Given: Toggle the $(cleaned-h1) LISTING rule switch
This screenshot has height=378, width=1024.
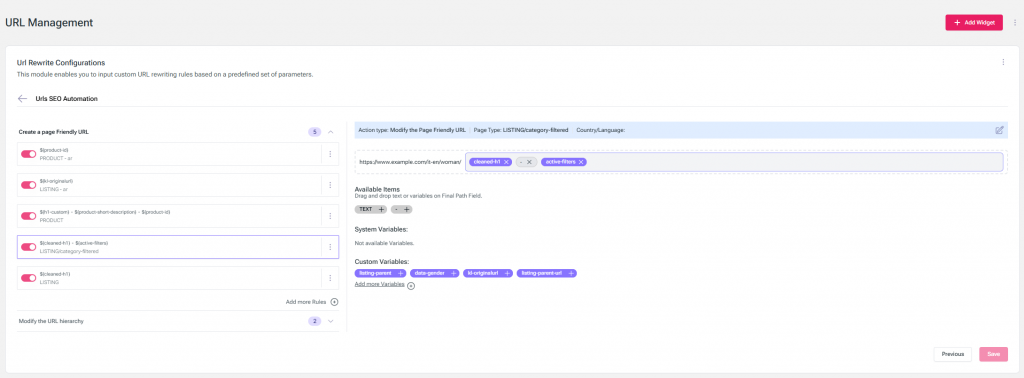Looking at the screenshot, I should coord(29,278).
